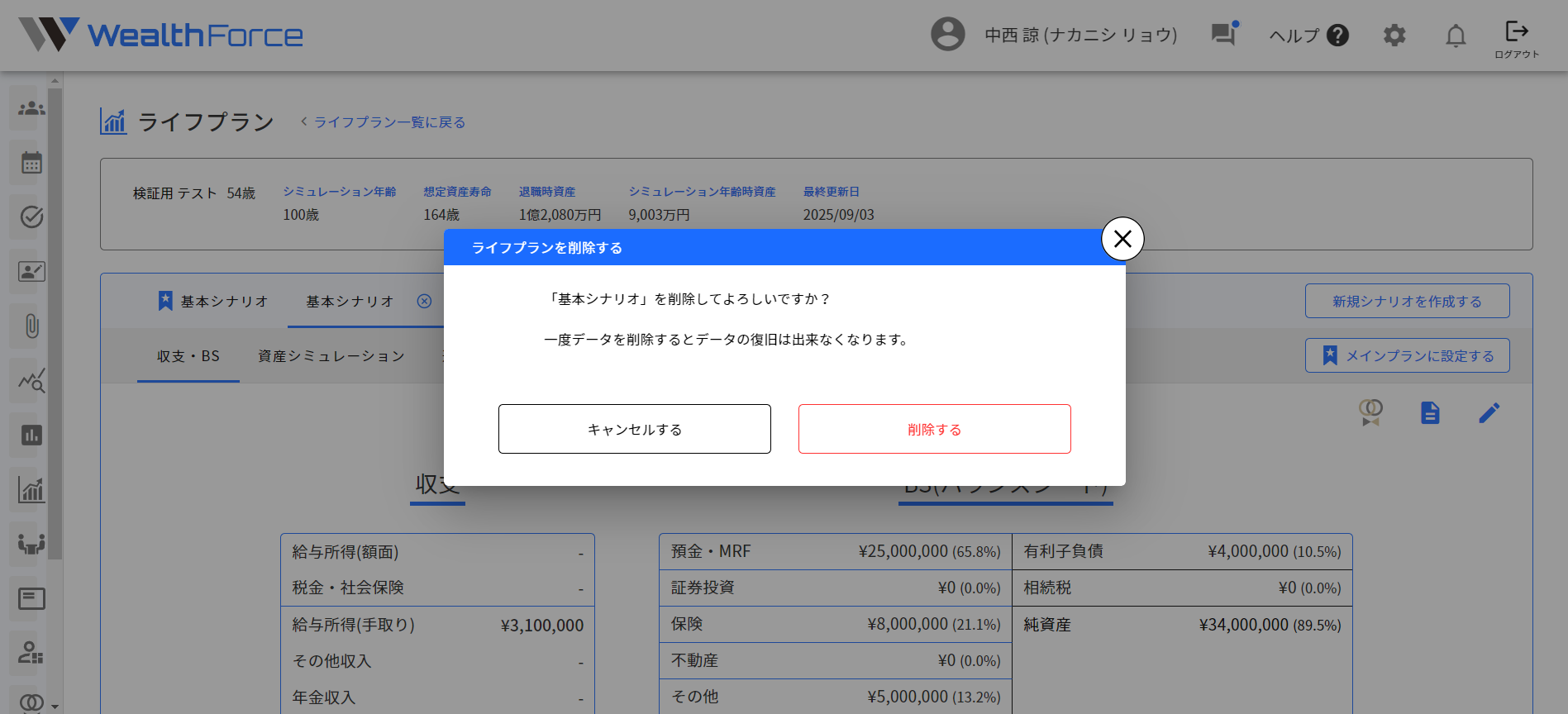Image resolution: width=1568 pixels, height=714 pixels.
Task: Click 有利子負債 ¥4,000,000 value
Action: pos(1275,551)
